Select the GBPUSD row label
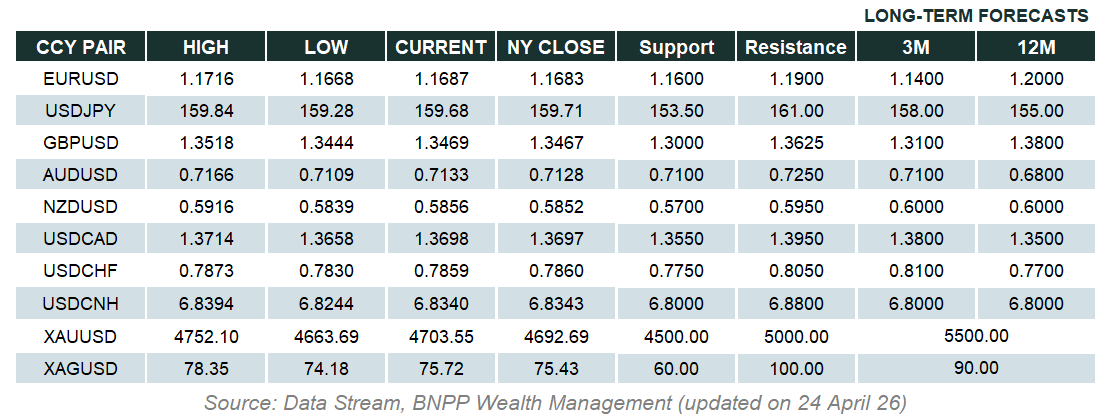Viewport: 1103px width, 418px height. click(81, 143)
